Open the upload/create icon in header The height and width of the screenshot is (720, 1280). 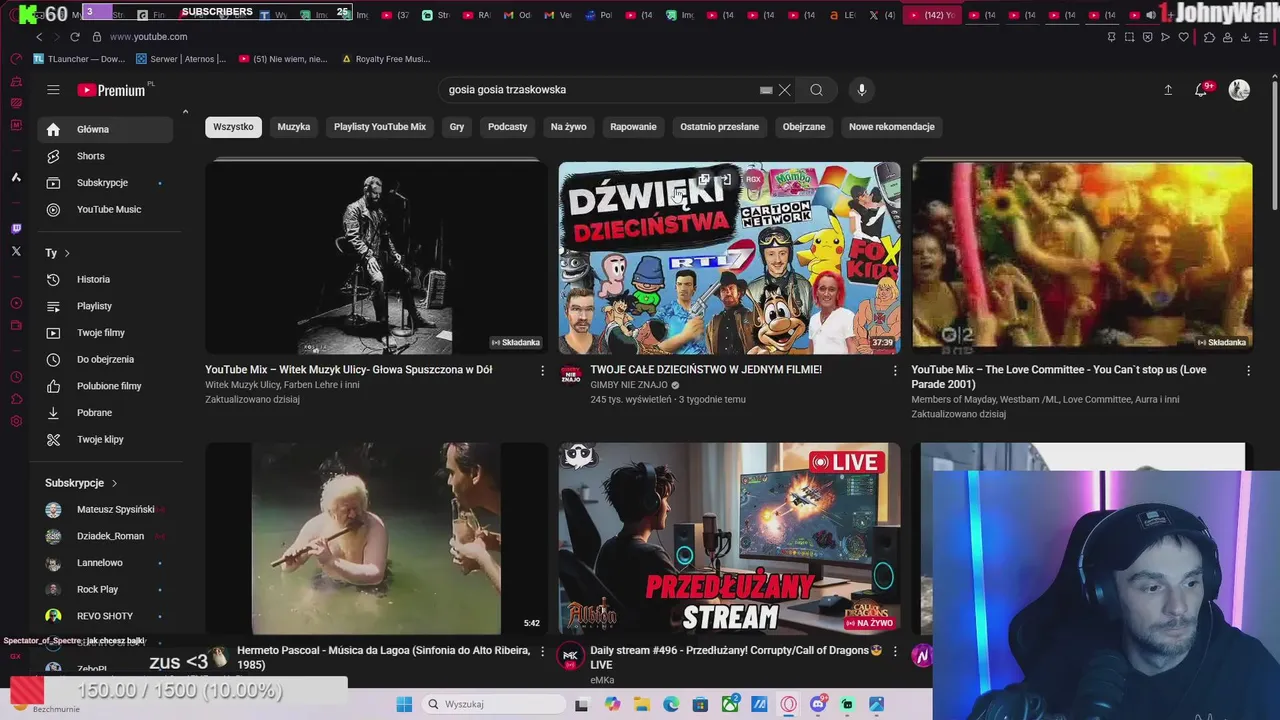(x=1168, y=90)
